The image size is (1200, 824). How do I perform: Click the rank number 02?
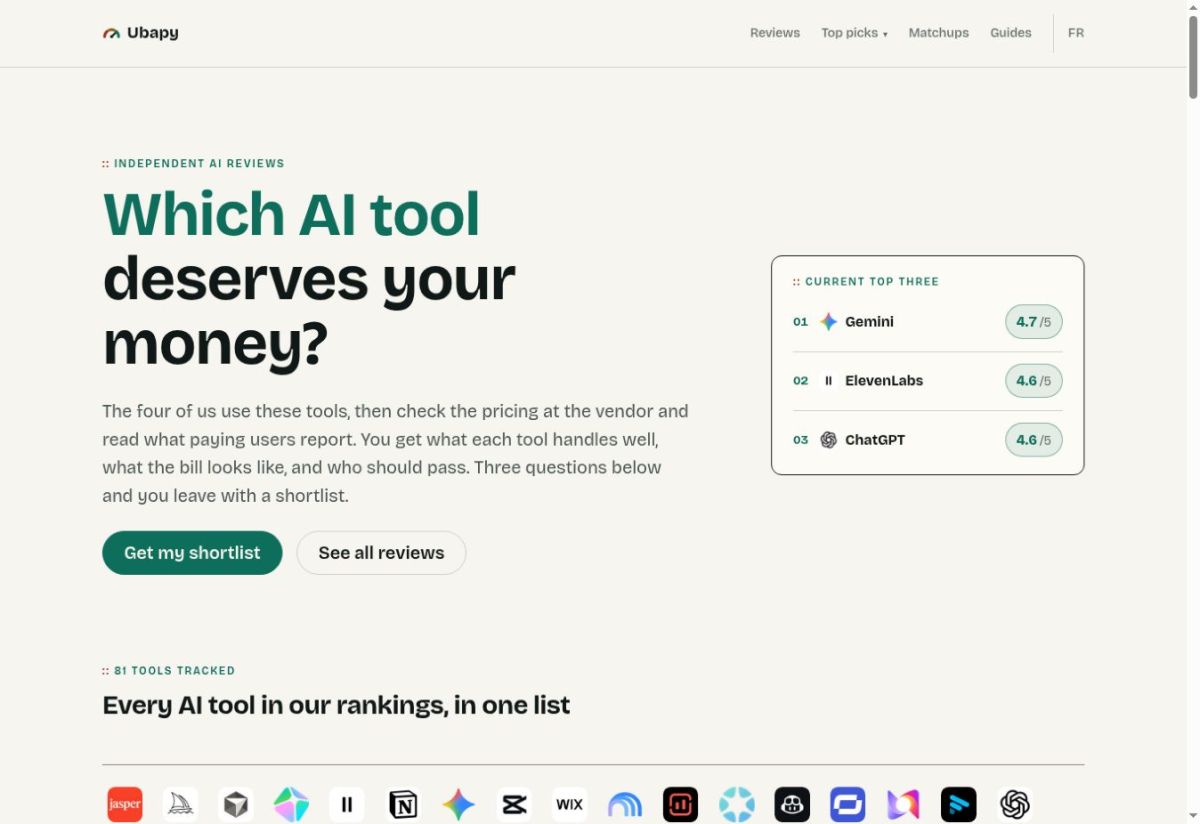[x=800, y=381]
